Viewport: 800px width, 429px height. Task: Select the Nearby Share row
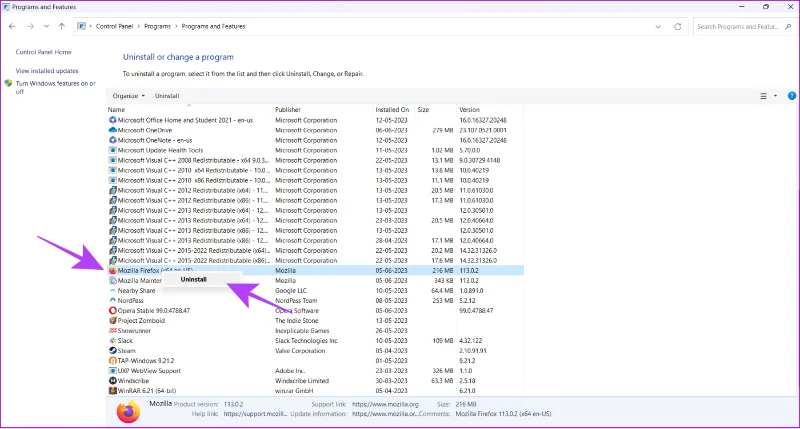point(315,290)
